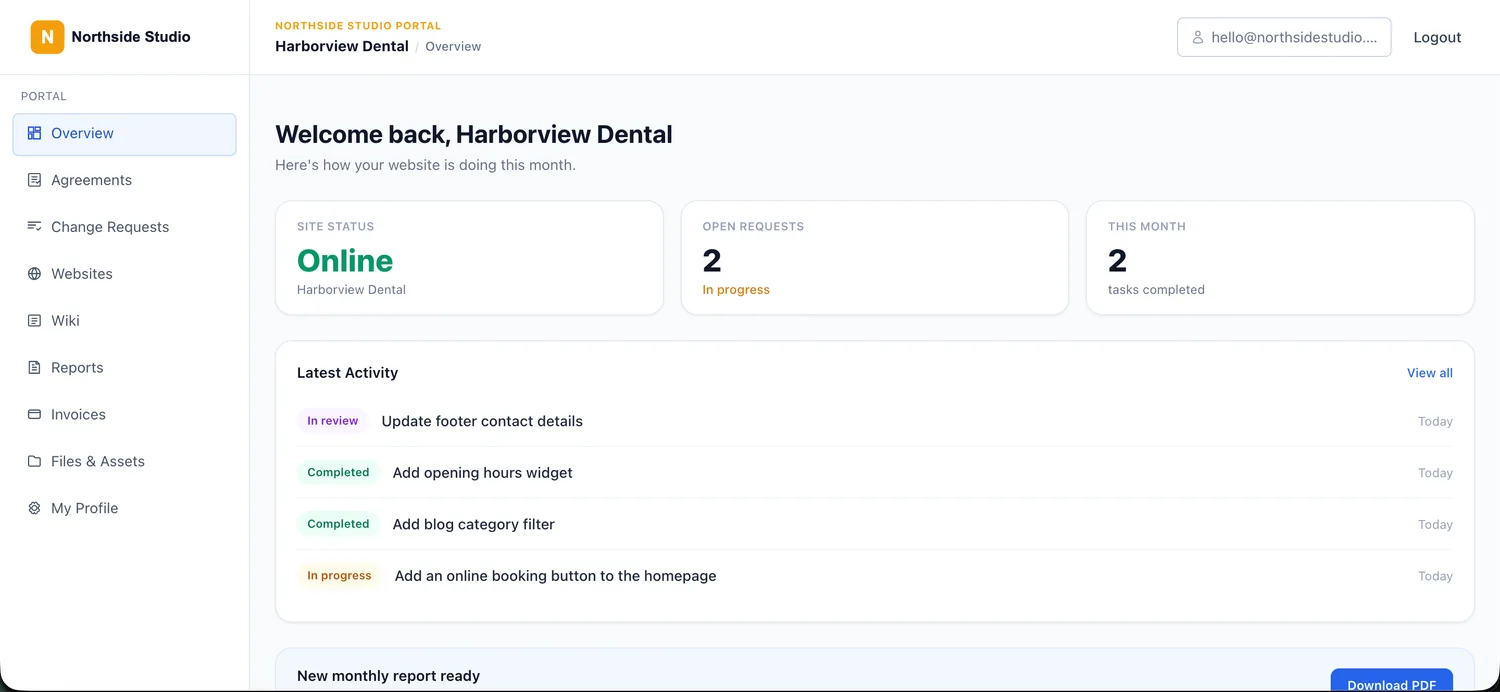This screenshot has height=692, width=1500.
Task: Navigate to Websites
Action: tap(124, 274)
